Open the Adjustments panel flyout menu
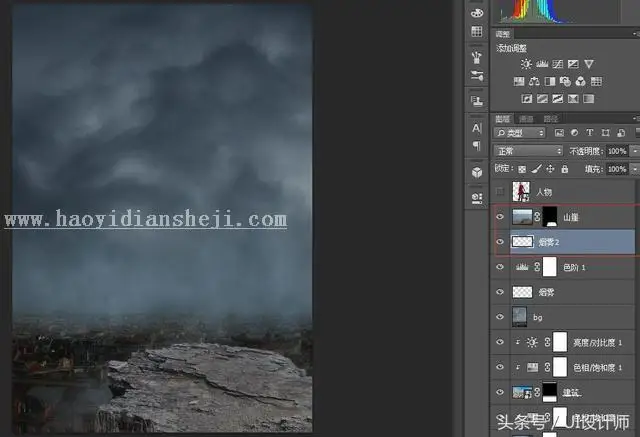 [x=636, y=34]
